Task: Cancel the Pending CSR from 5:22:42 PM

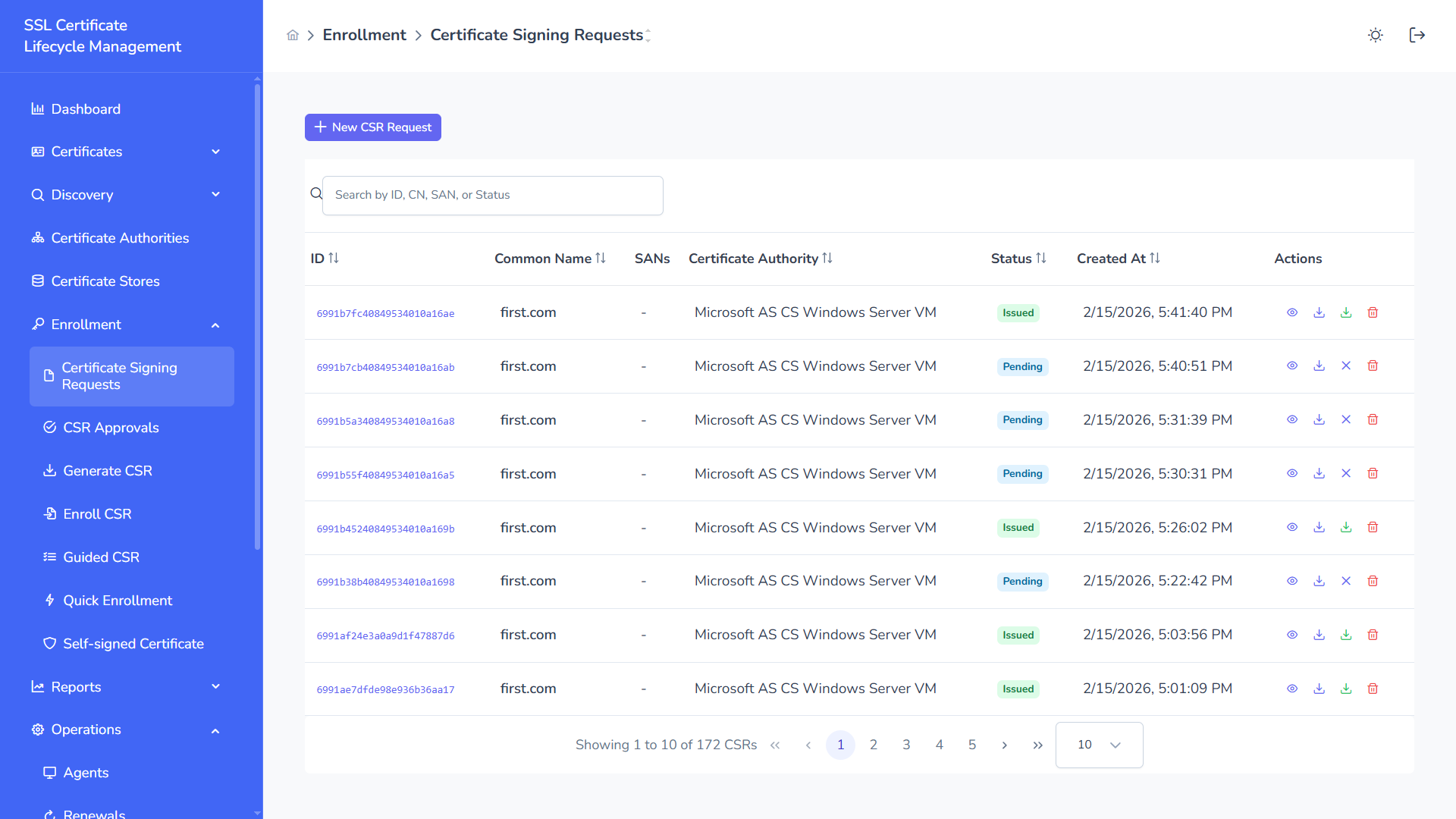Action: pyautogui.click(x=1346, y=581)
